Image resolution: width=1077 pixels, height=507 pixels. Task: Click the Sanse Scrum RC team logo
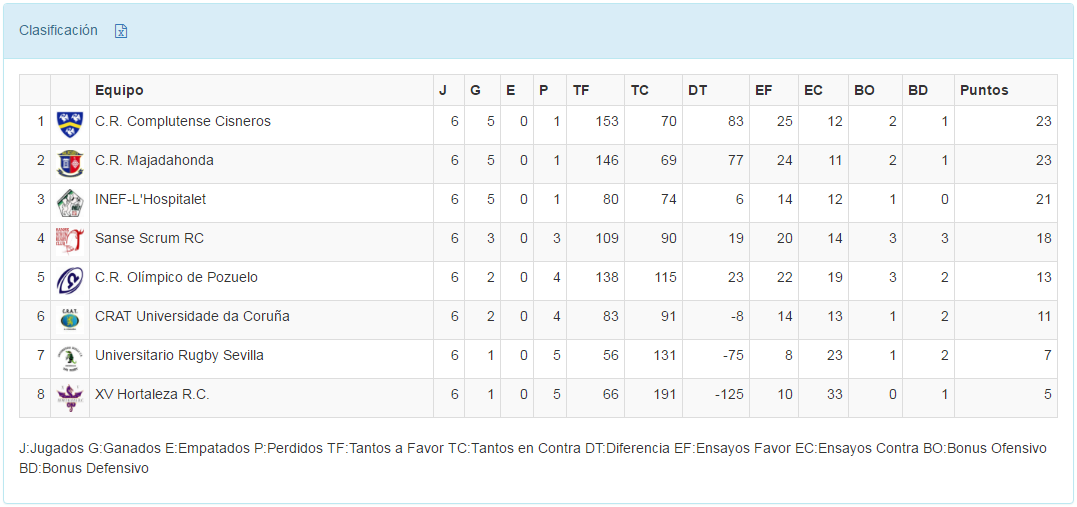69,241
